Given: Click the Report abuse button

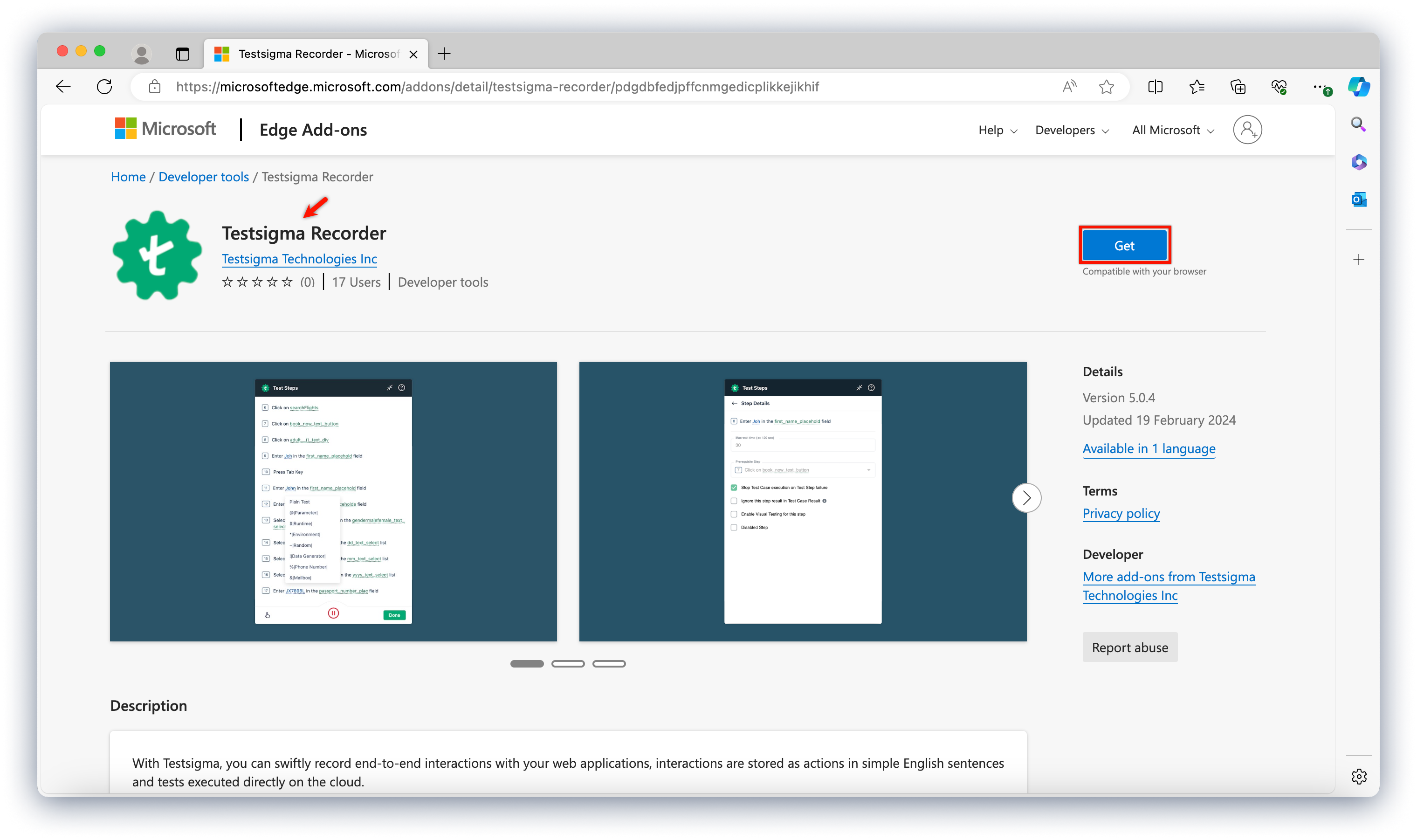Looking at the screenshot, I should (x=1129, y=647).
